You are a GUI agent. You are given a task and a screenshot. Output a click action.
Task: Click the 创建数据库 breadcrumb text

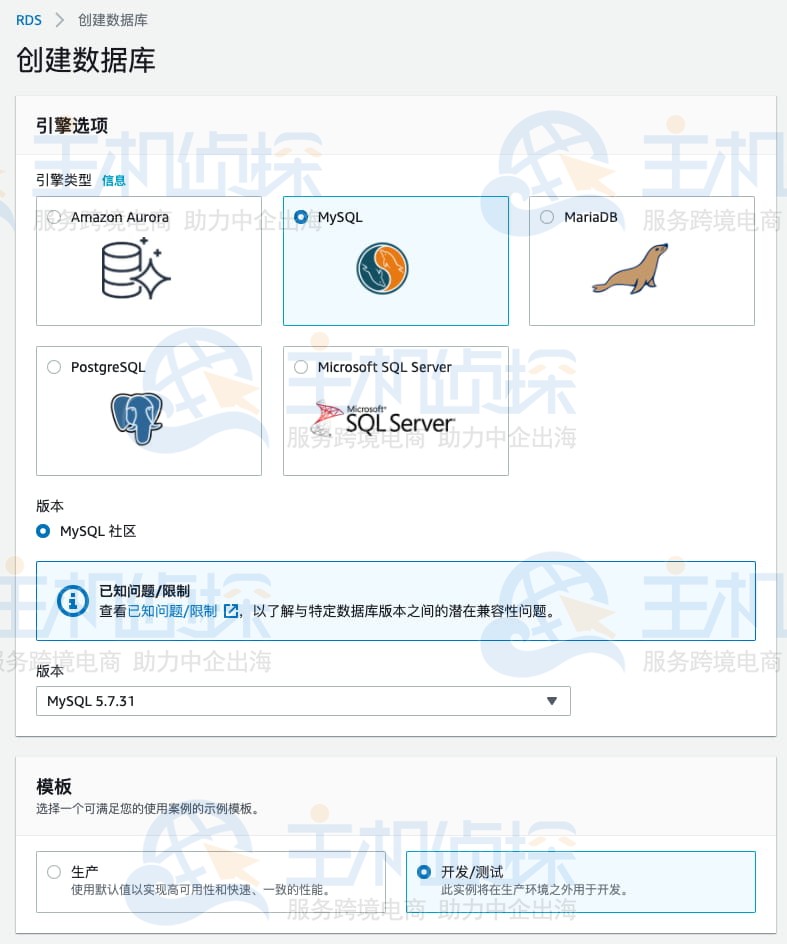pos(113,20)
